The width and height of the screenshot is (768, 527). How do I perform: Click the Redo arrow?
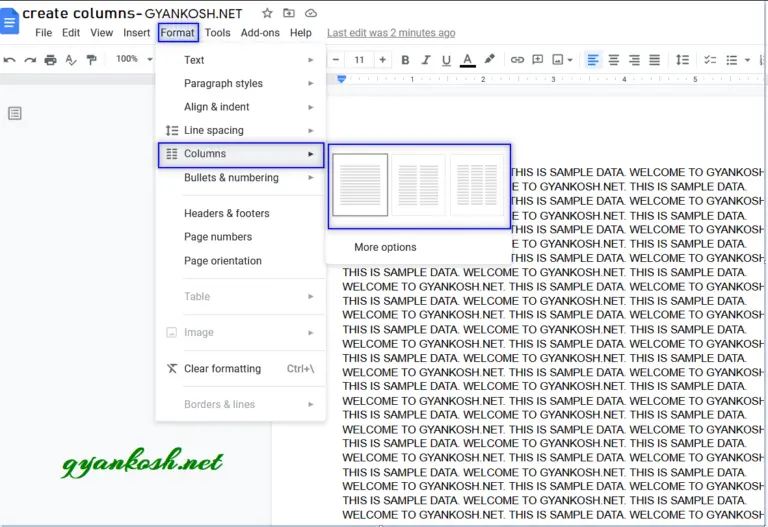[x=30, y=60]
